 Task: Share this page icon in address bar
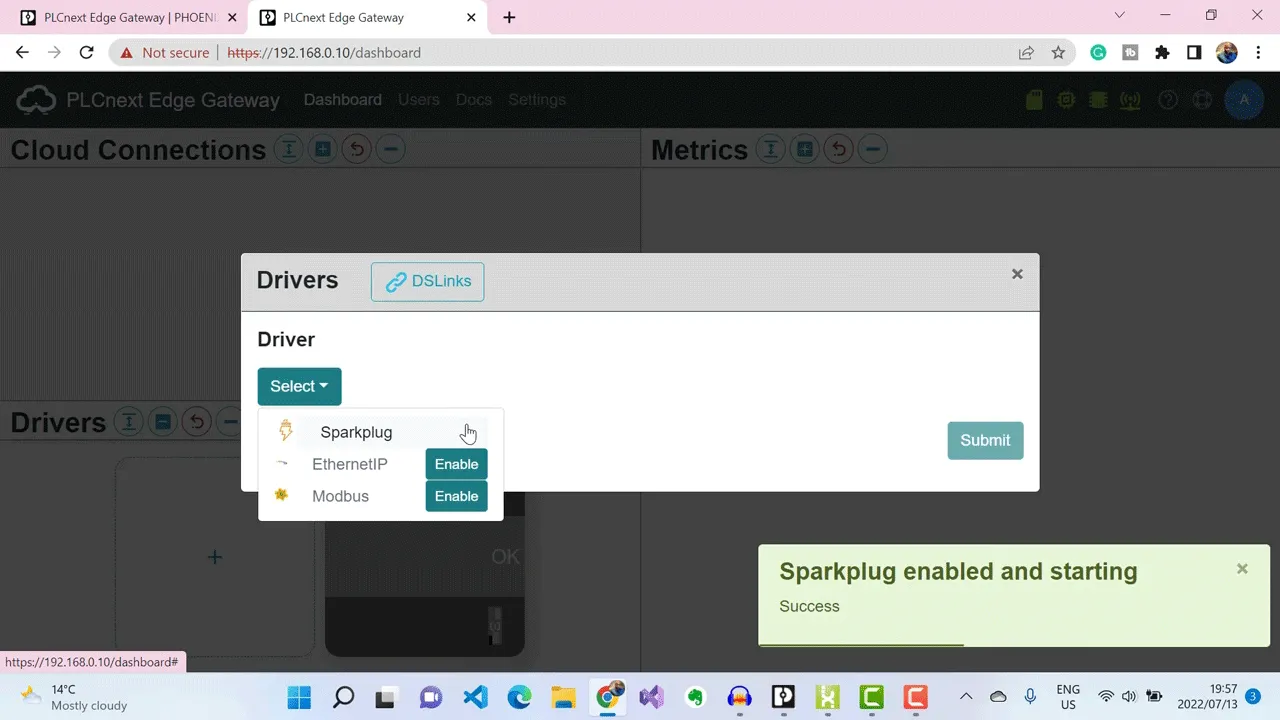pyautogui.click(x=1026, y=53)
